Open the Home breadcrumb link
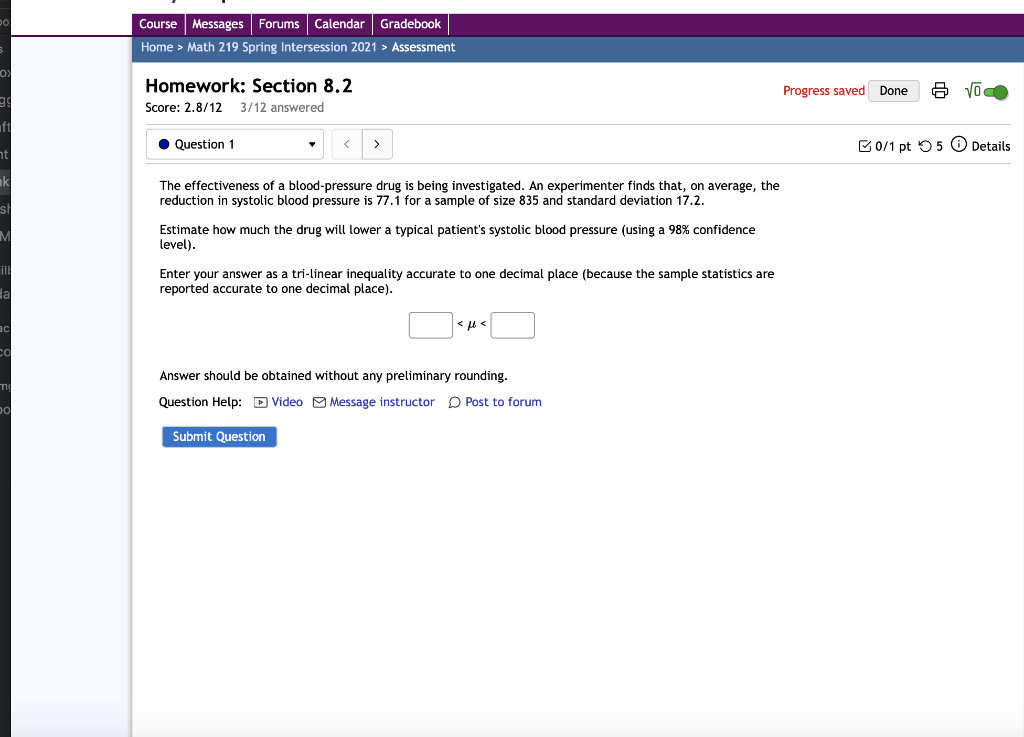1024x737 pixels. click(157, 47)
